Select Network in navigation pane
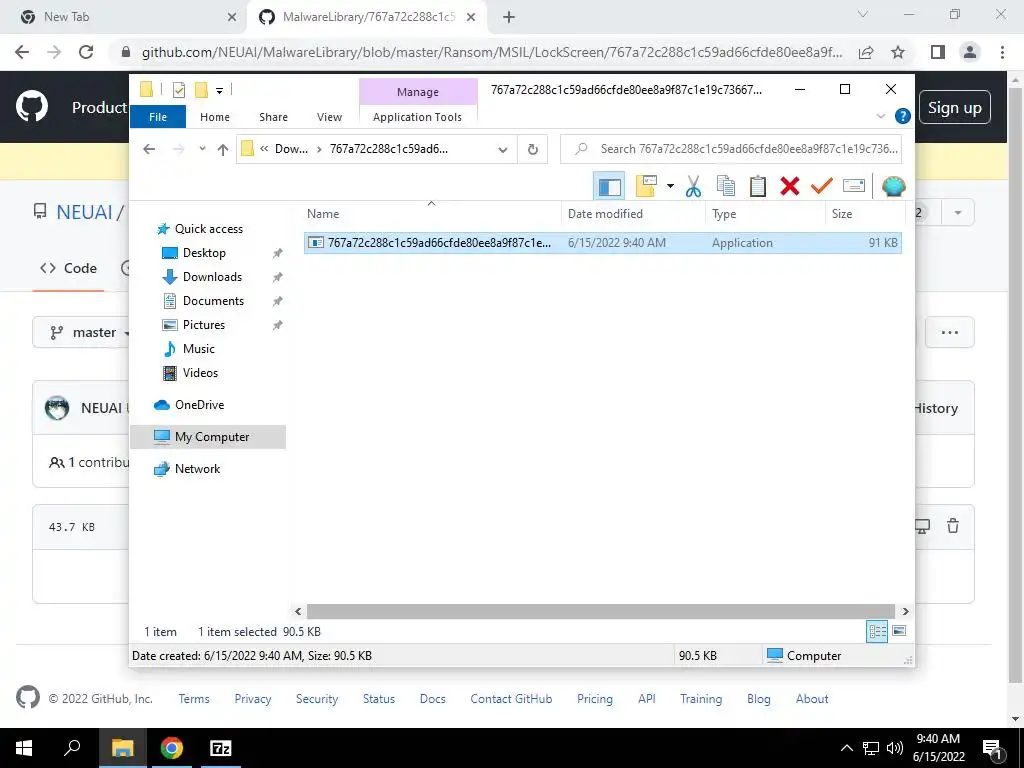This screenshot has width=1024, height=768. pos(197,469)
